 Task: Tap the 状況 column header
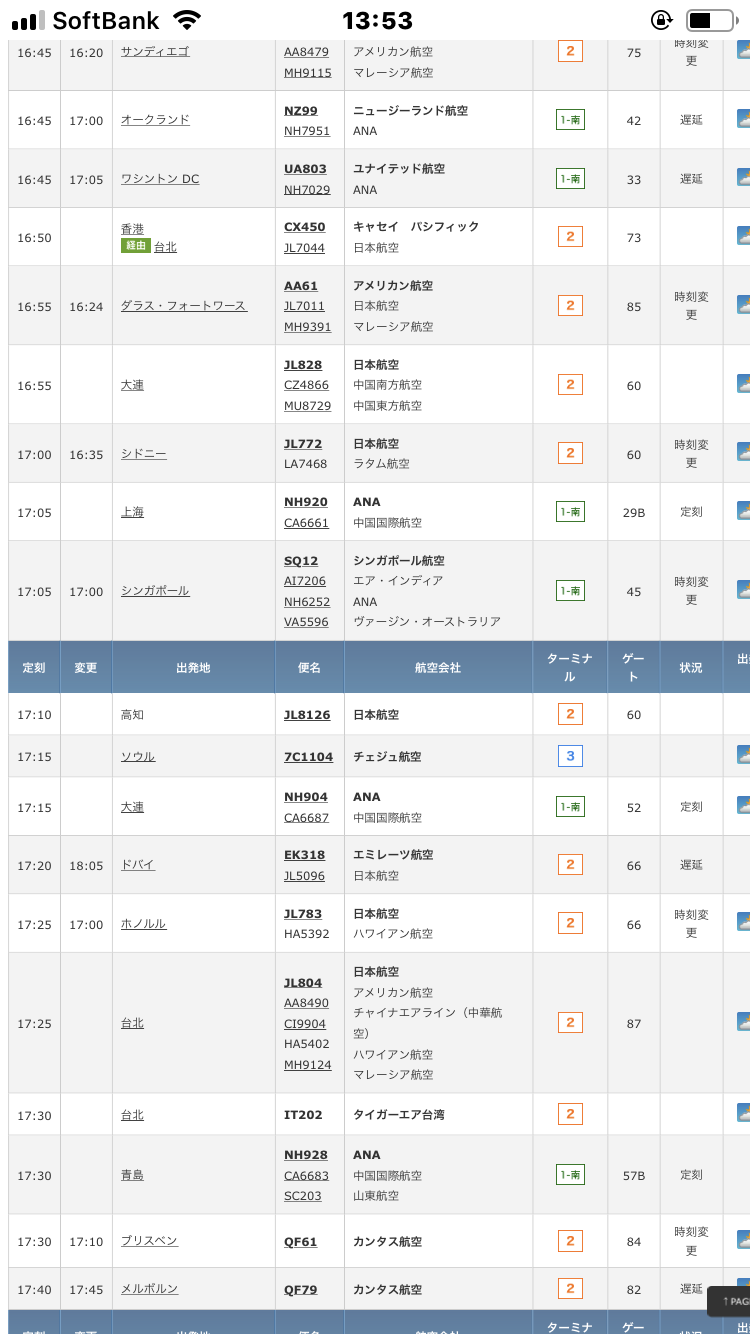(691, 667)
